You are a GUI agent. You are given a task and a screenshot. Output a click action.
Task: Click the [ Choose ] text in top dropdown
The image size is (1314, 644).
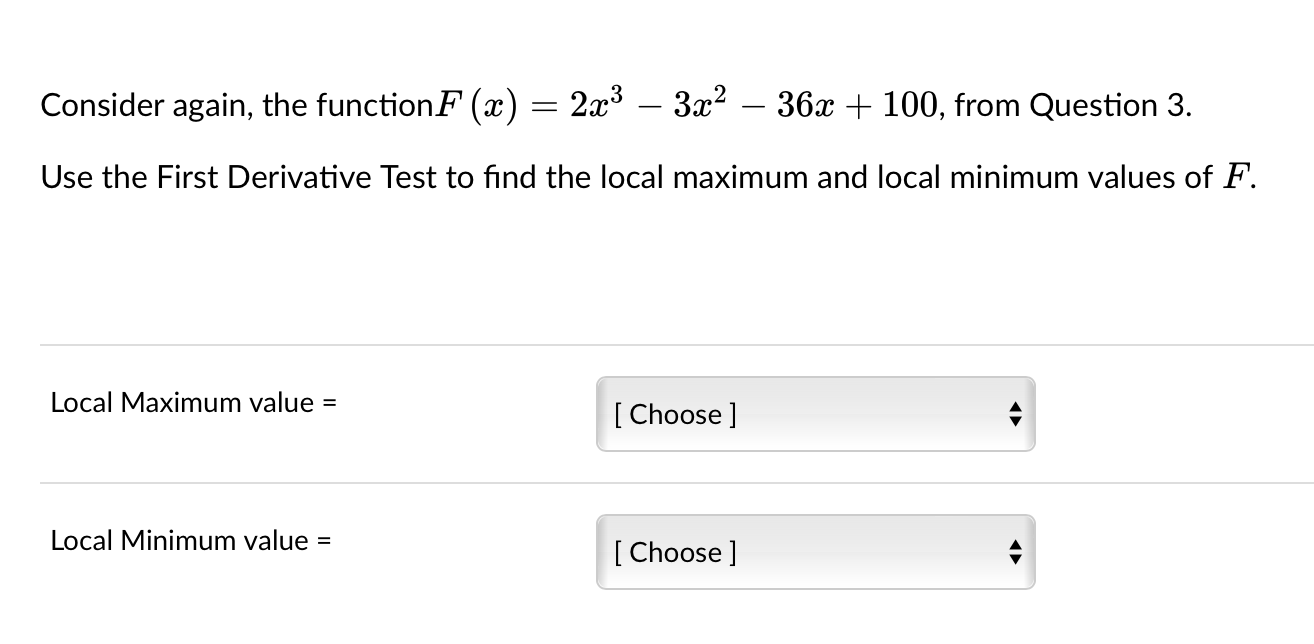(676, 414)
